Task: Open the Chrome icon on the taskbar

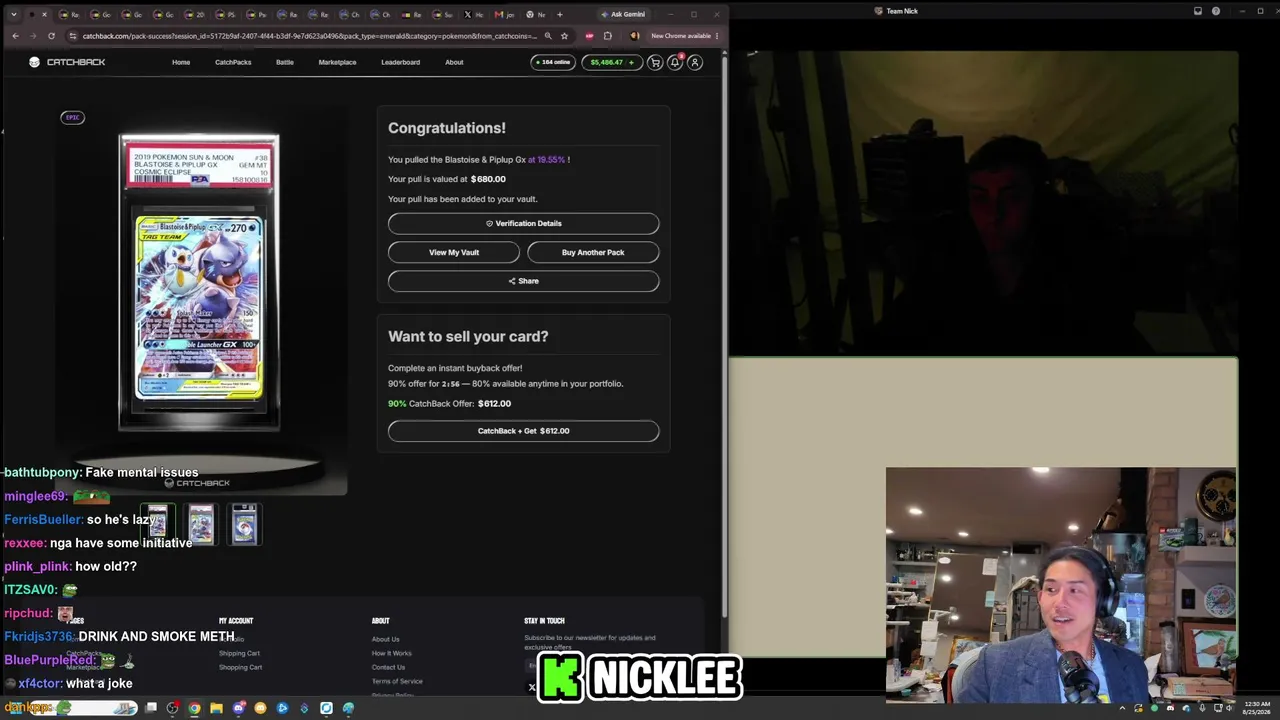Action: 194,708
